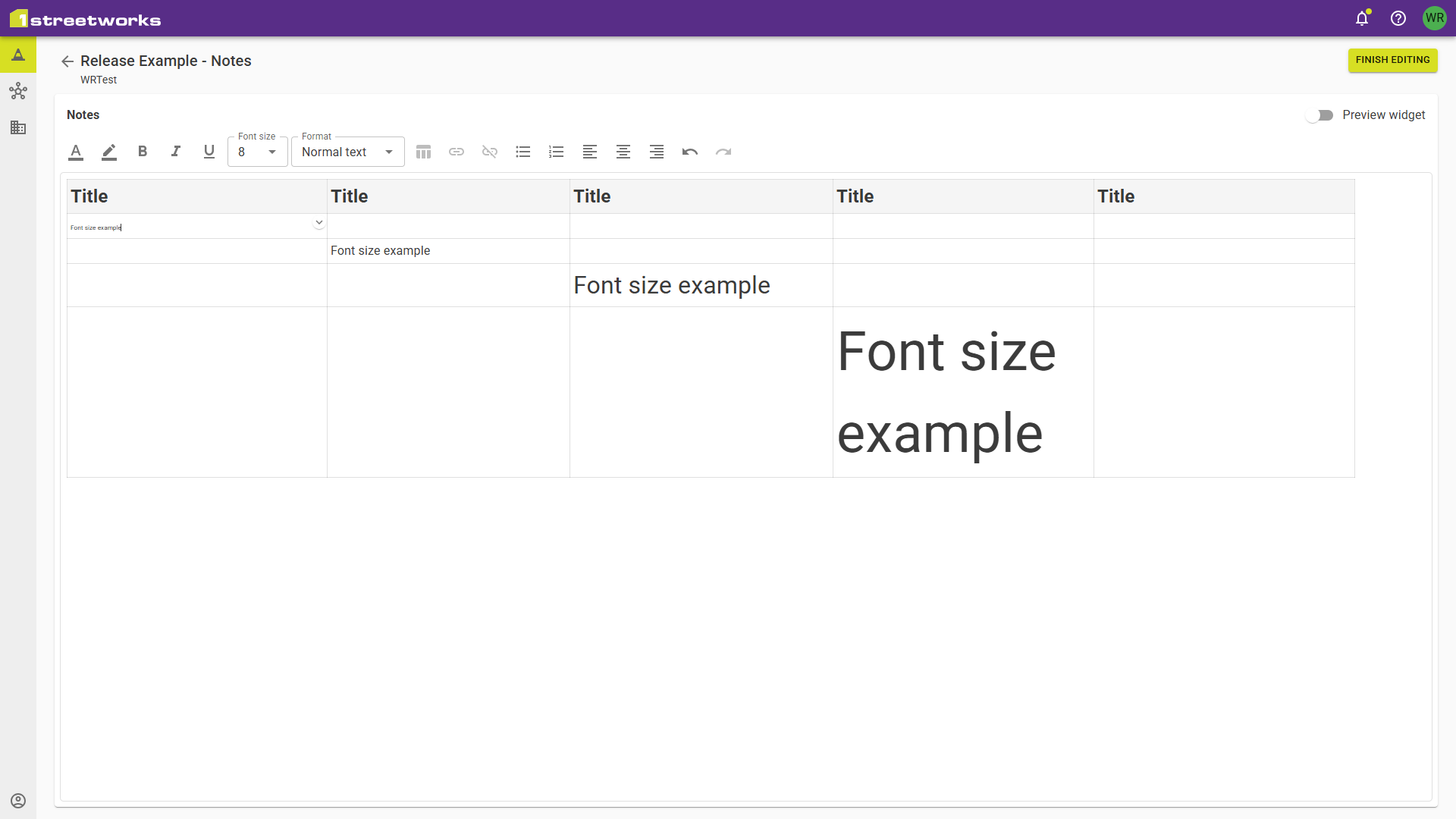Apply bulleted list formatting

pos(523,152)
